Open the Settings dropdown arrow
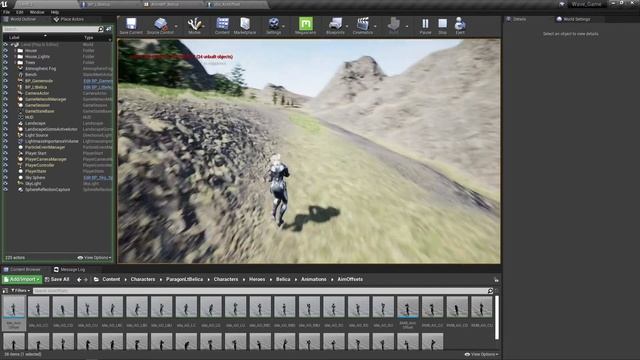The height and width of the screenshot is (360, 640). [283, 26]
